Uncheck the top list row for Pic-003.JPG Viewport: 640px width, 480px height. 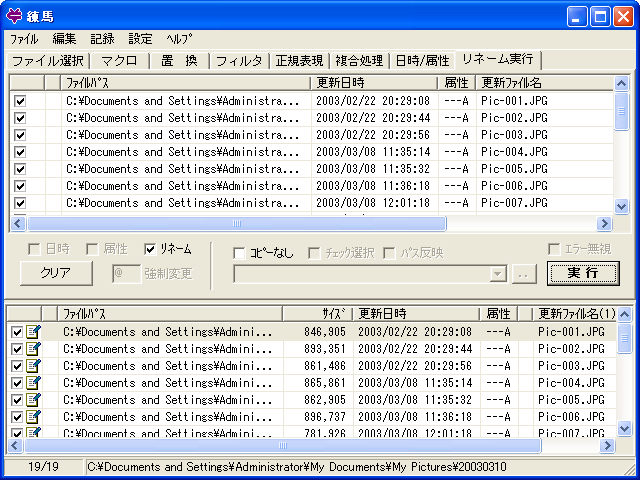point(20,135)
